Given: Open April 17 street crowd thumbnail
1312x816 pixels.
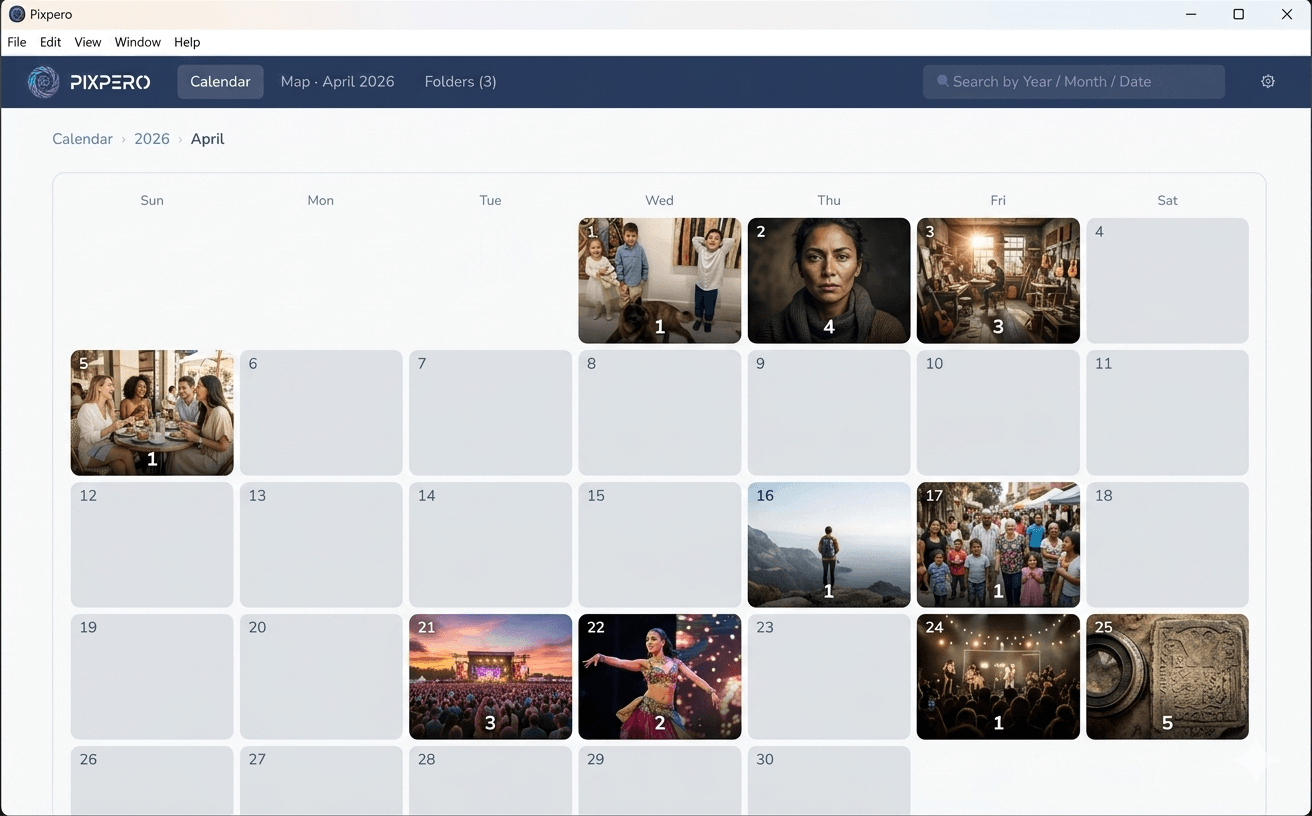Looking at the screenshot, I should (x=998, y=545).
